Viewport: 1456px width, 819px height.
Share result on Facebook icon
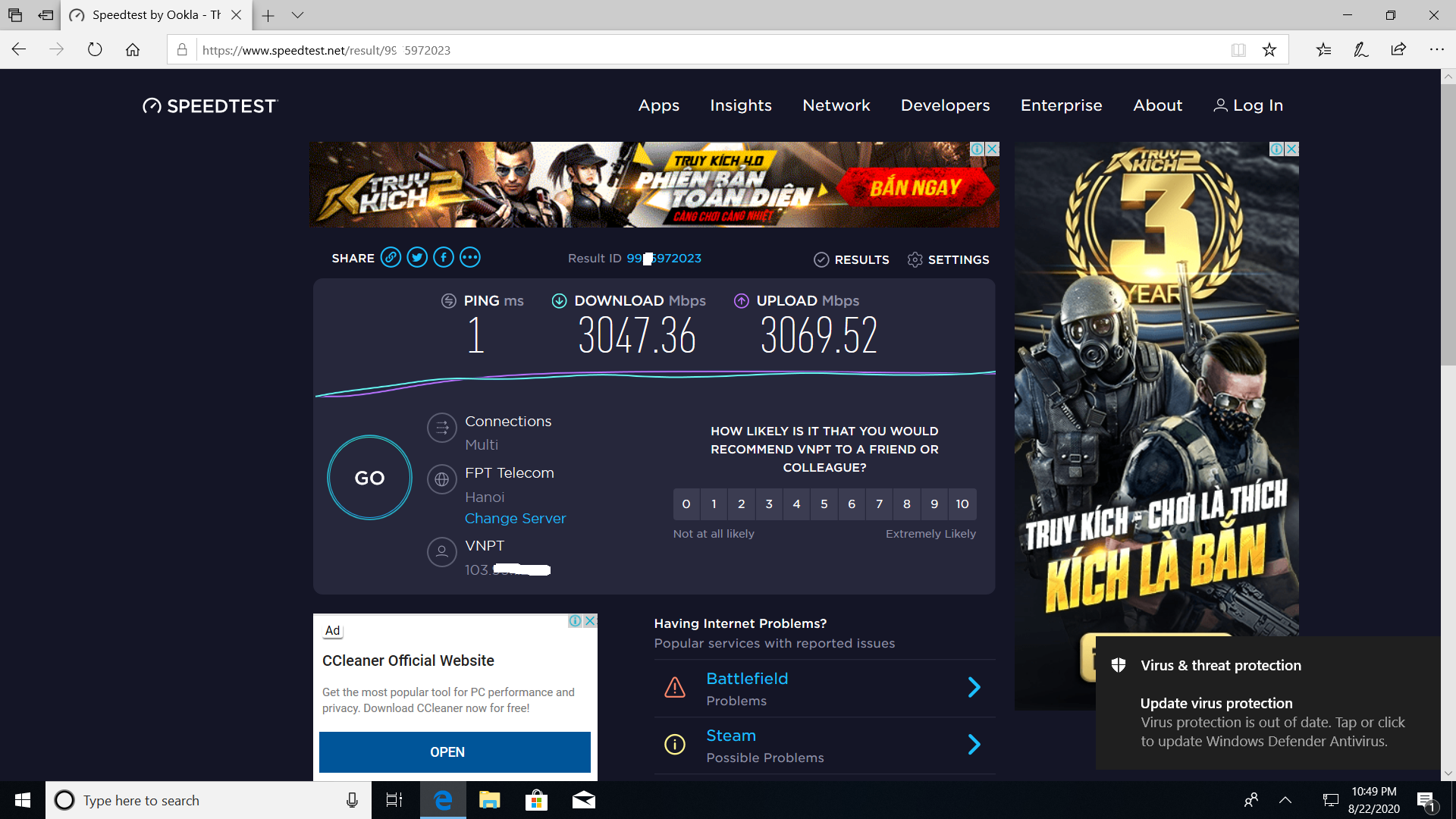444,258
